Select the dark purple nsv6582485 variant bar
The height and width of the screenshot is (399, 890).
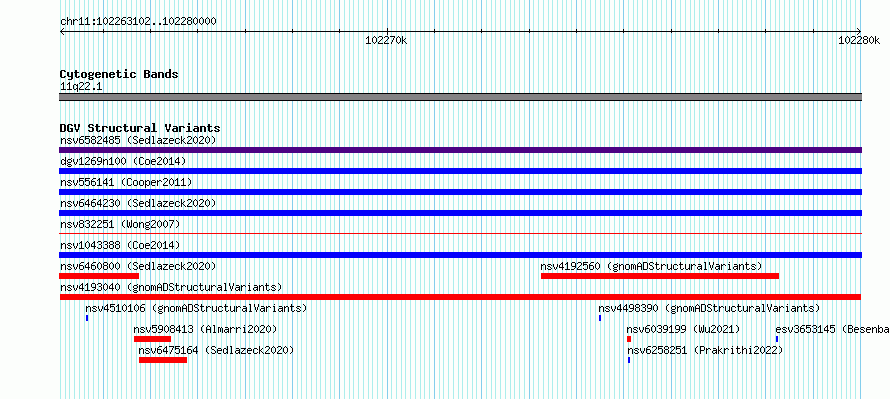460,150
